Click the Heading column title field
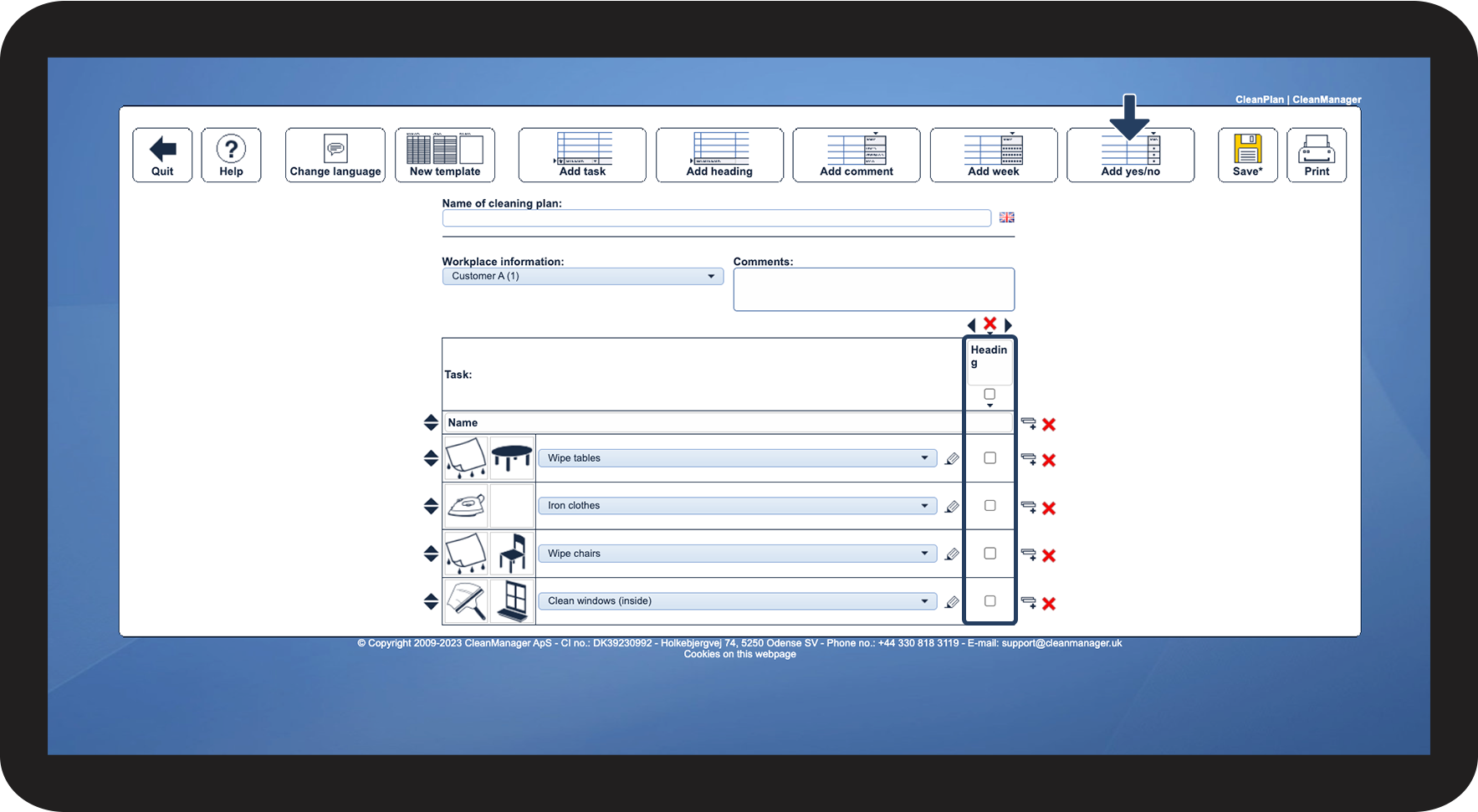The height and width of the screenshot is (812, 1478). (x=990, y=361)
